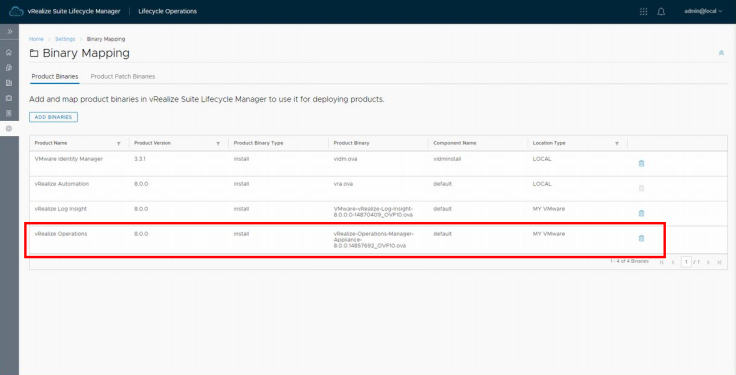The image size is (736, 375).
Task: Click the Binary Mapping breadcrumb text
Action: click(x=106, y=39)
